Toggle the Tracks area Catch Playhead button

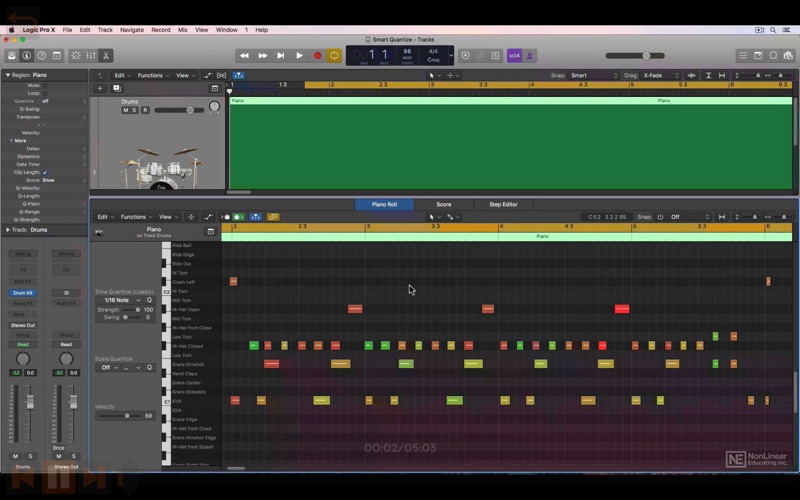pyautogui.click(x=238, y=76)
